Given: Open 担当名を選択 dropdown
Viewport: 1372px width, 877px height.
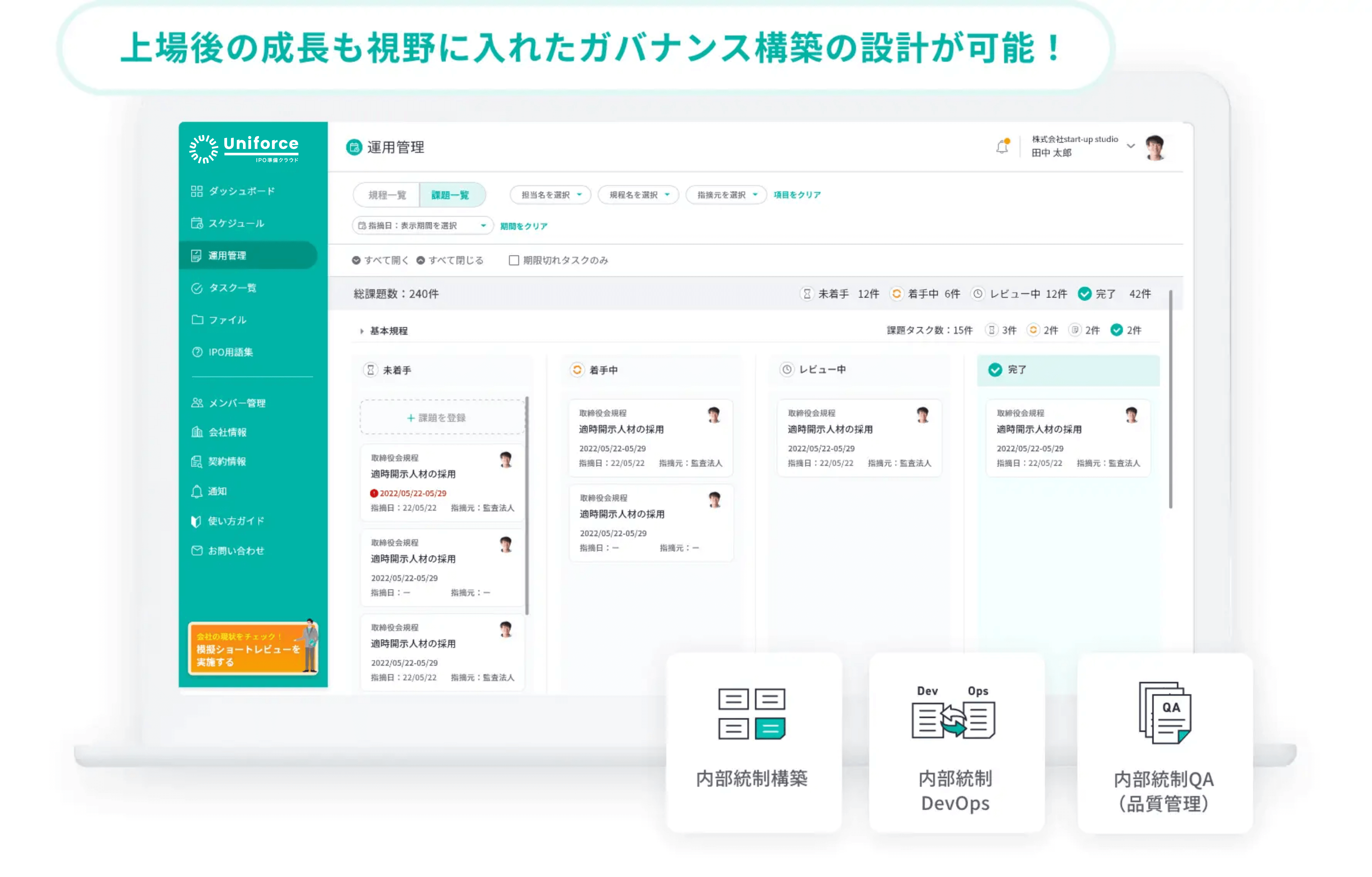Looking at the screenshot, I should pos(550,195).
